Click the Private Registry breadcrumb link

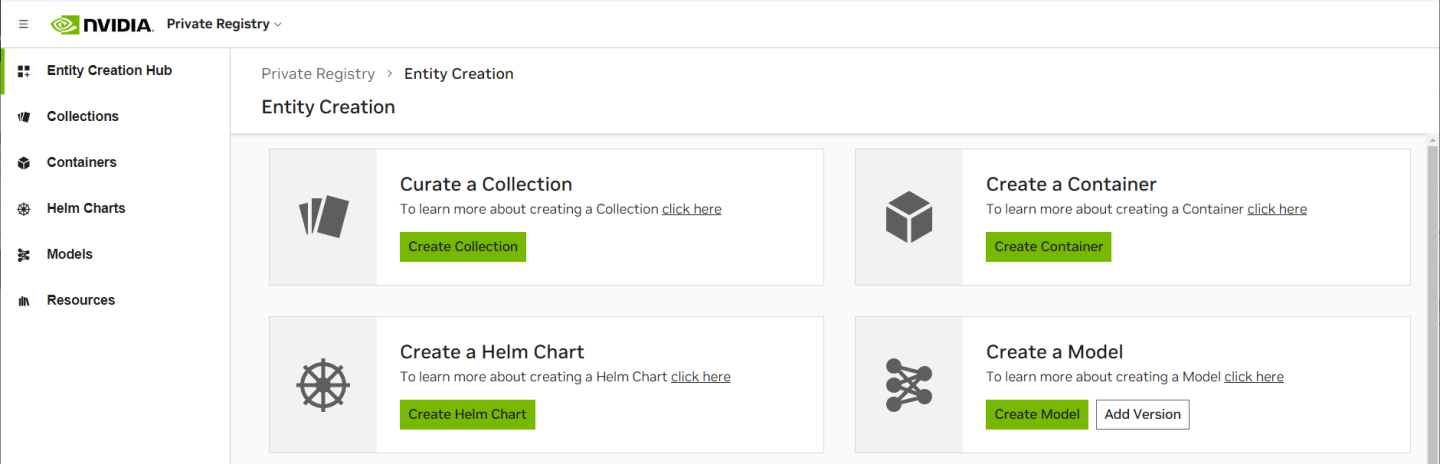tap(318, 74)
